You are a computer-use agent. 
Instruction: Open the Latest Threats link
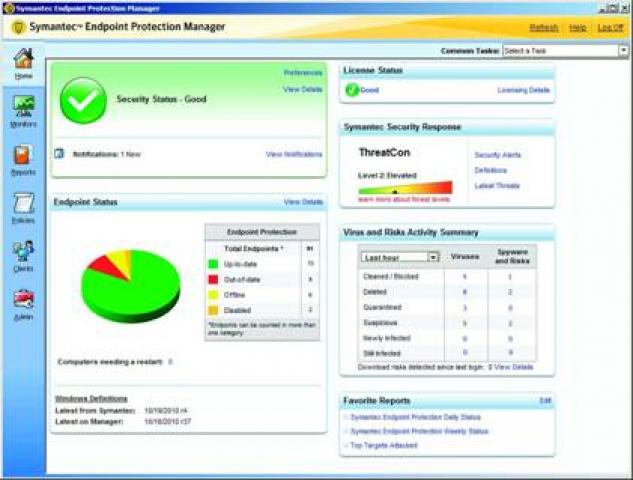(497, 186)
